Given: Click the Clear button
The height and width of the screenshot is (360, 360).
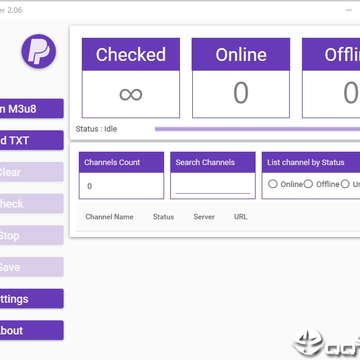Looking at the screenshot, I should pos(31,172).
